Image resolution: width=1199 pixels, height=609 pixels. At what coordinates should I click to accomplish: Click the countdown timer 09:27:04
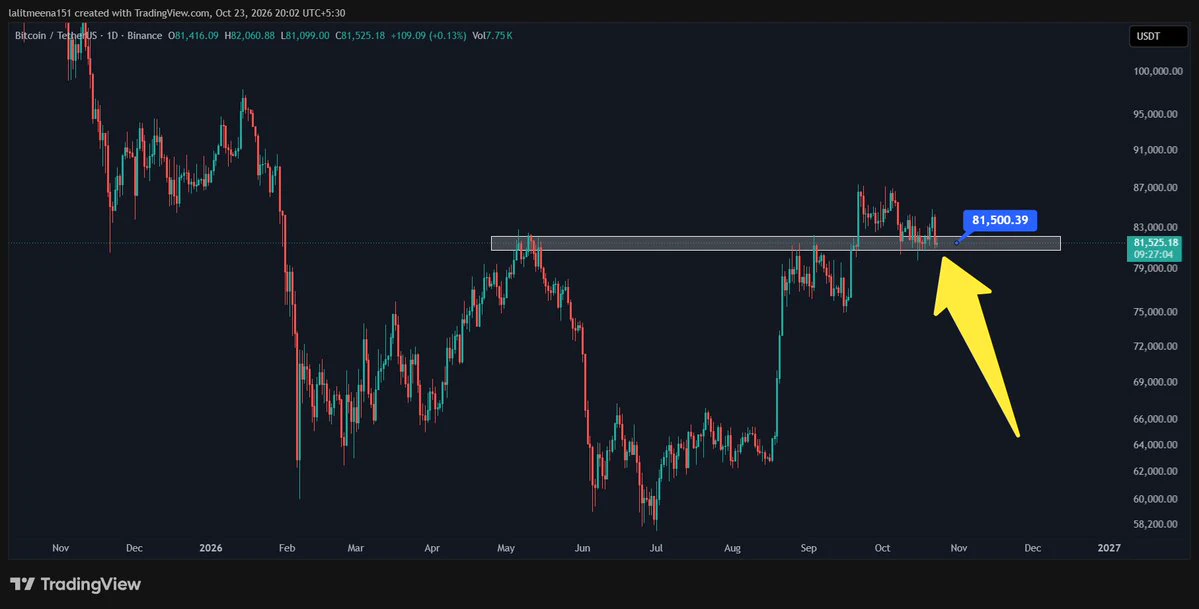1153,254
